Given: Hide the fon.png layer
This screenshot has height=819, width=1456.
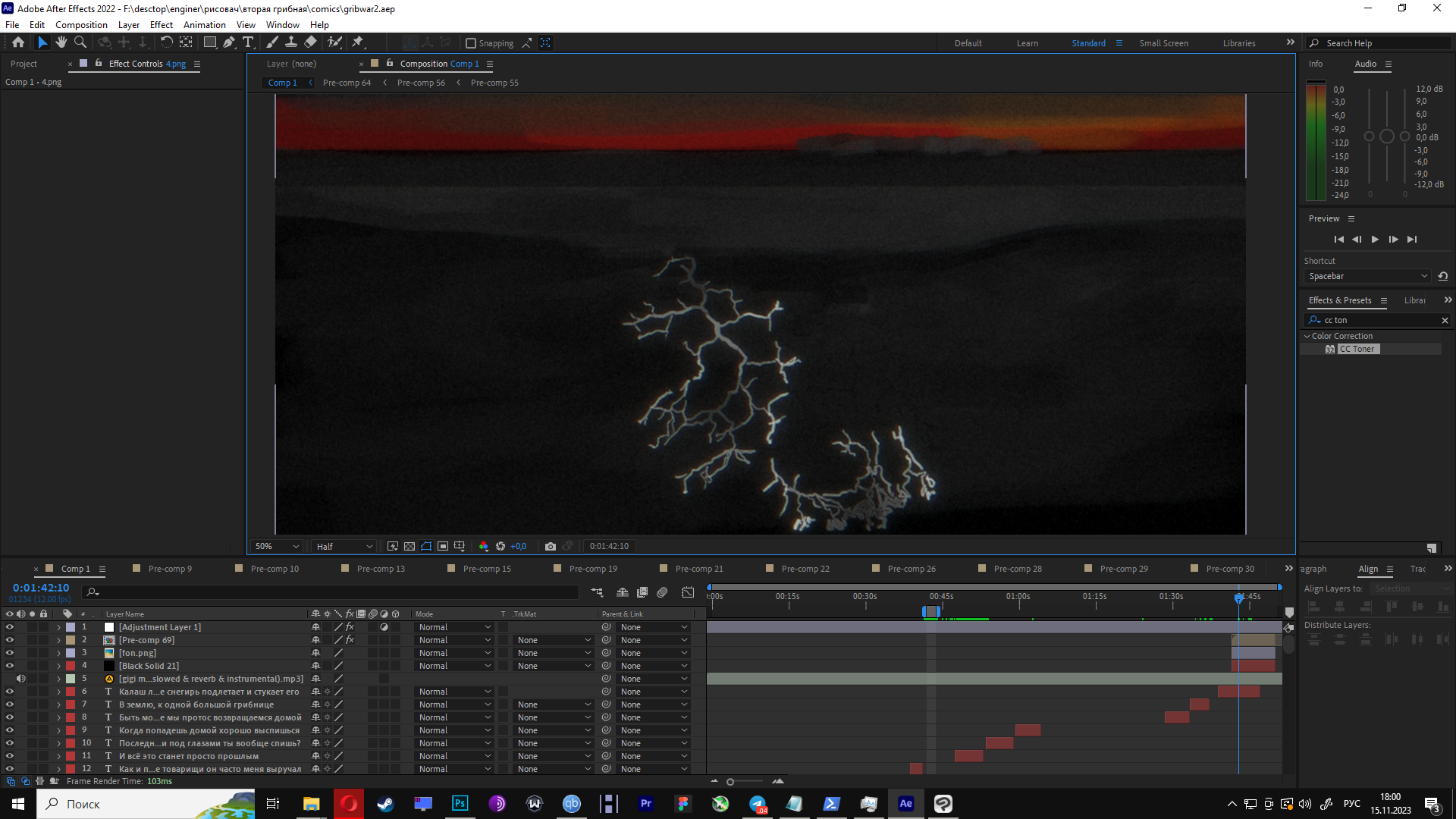Looking at the screenshot, I should click(x=10, y=653).
